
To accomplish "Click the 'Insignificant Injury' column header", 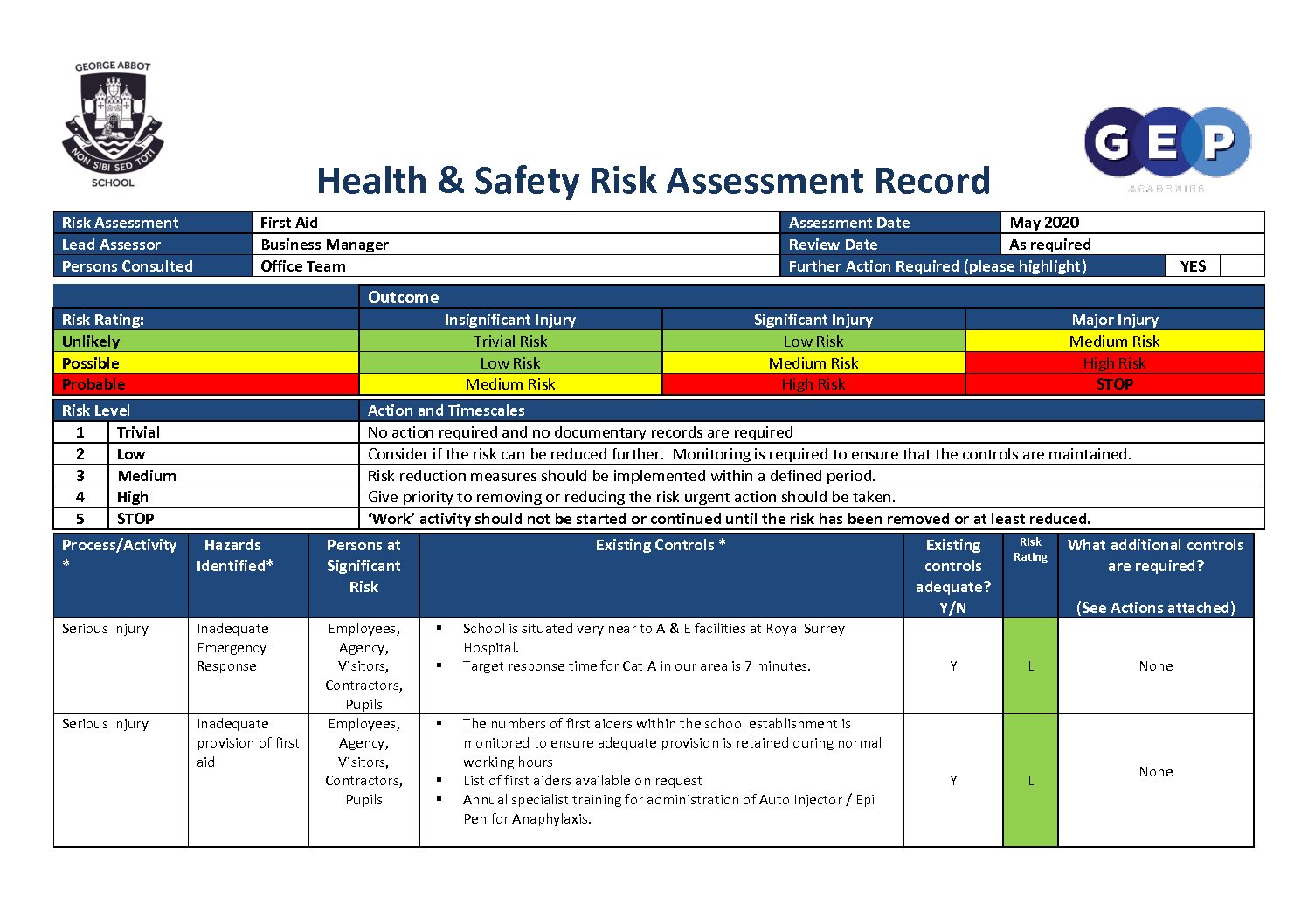I will [x=510, y=320].
